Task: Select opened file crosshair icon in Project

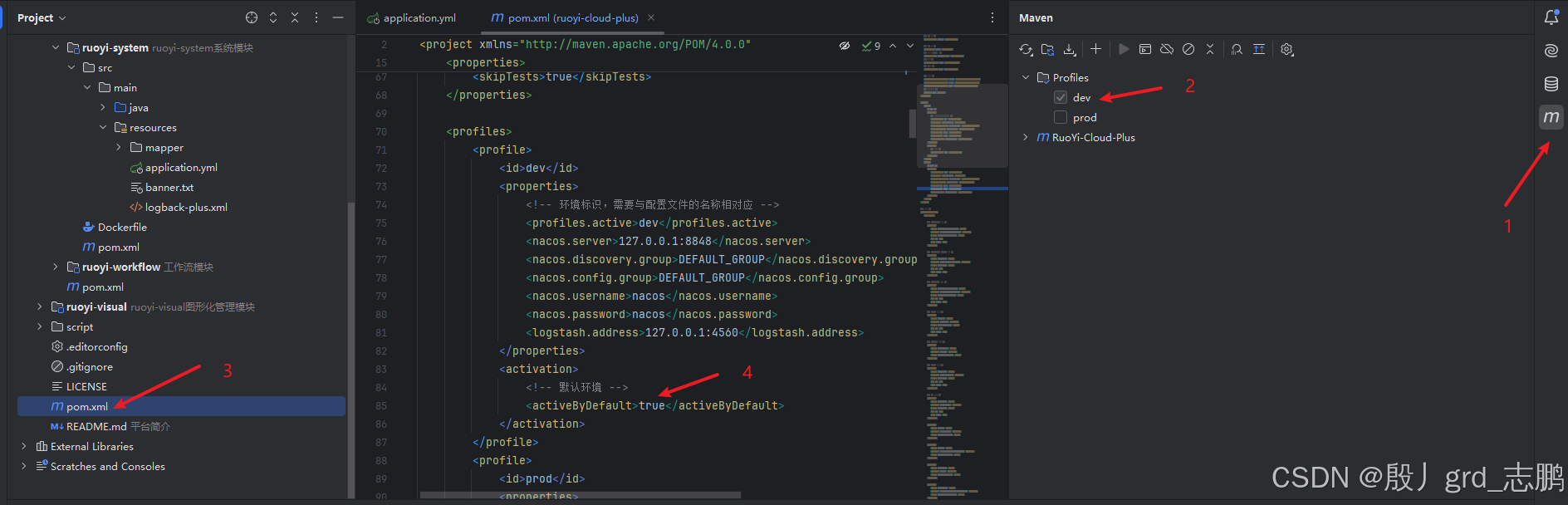Action: (252, 17)
